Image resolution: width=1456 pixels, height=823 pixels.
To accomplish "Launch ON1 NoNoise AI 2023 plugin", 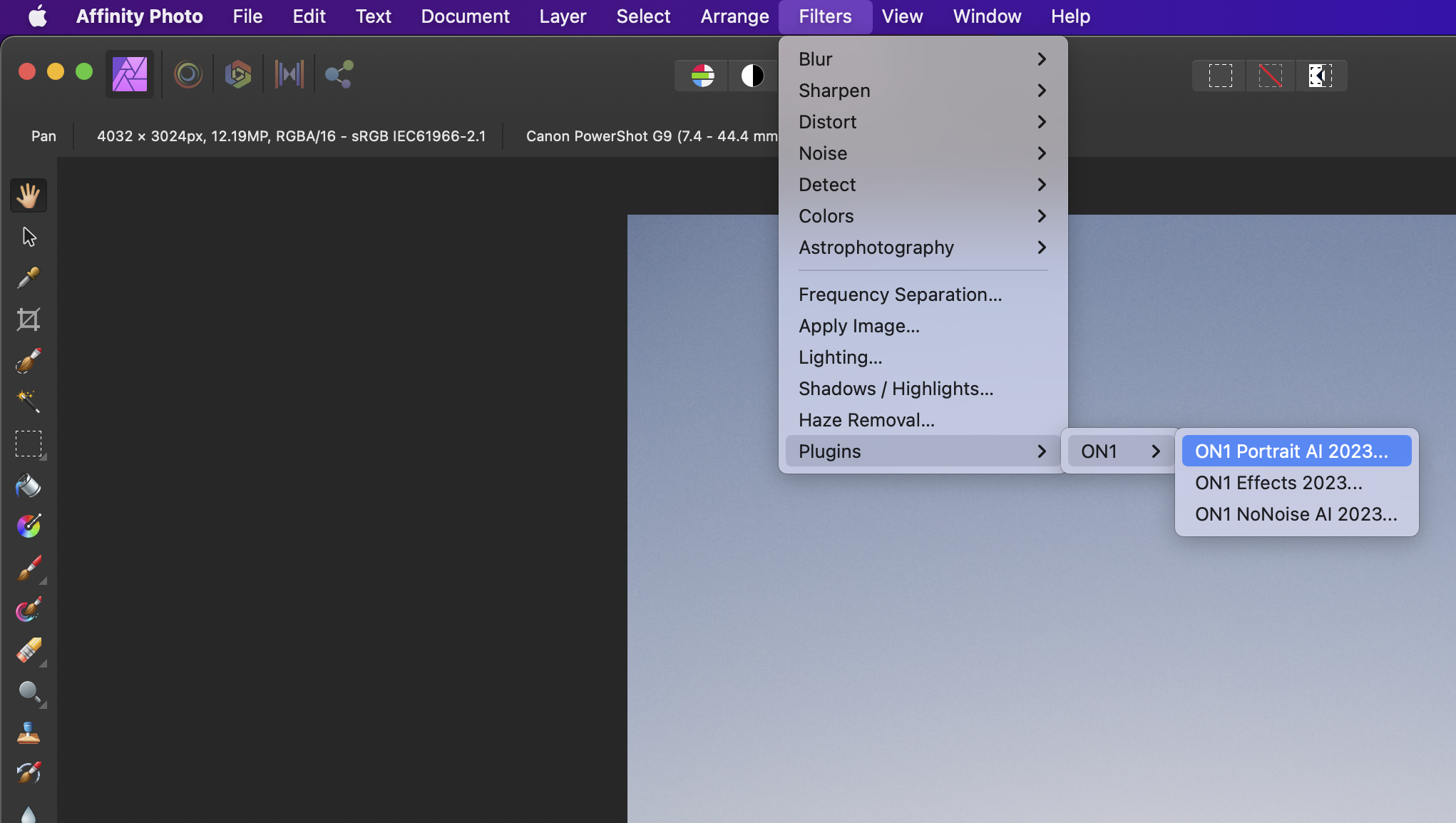I will pyautogui.click(x=1296, y=514).
